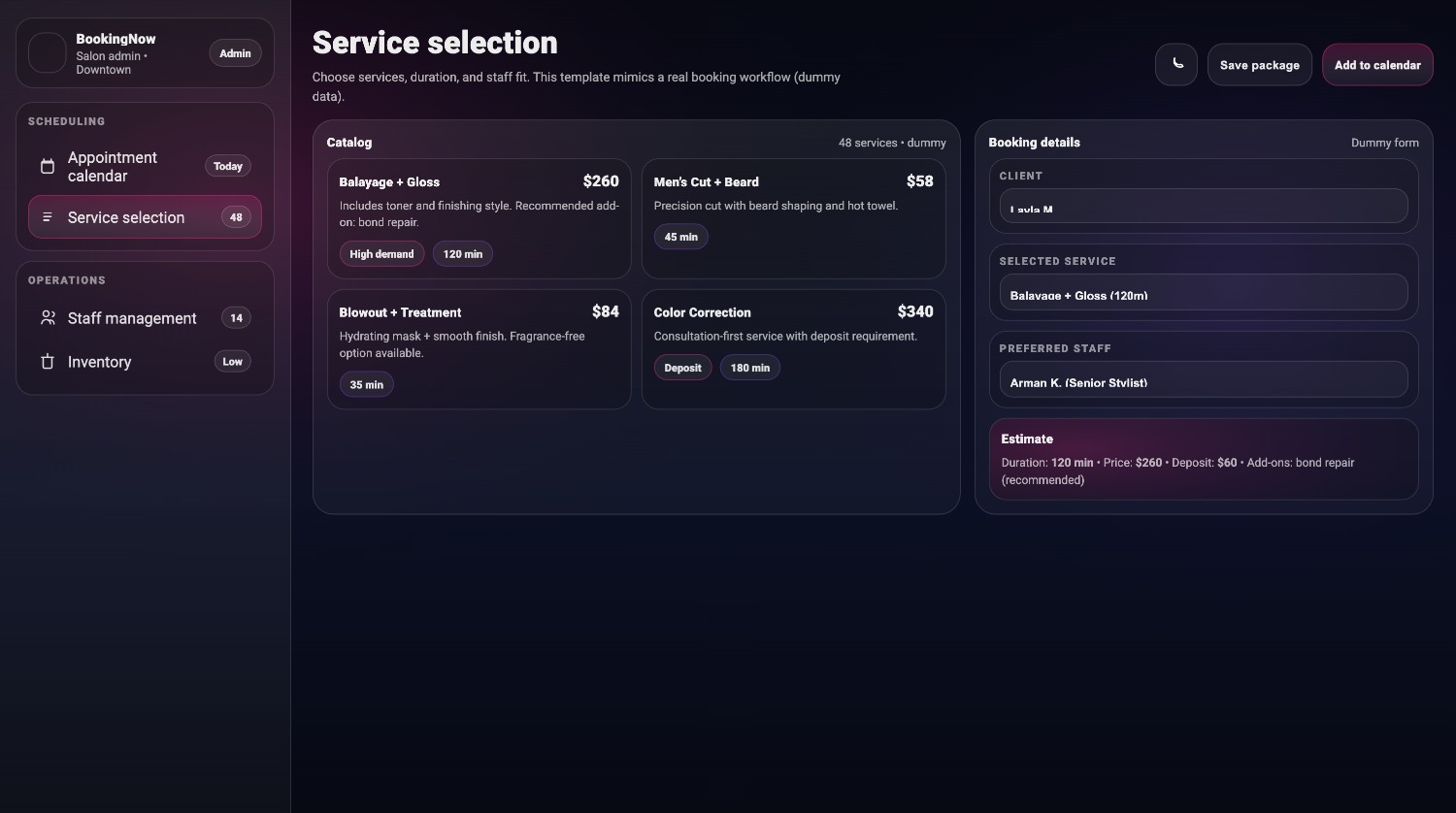Click the Low badge beside Inventory

pyautogui.click(x=232, y=361)
